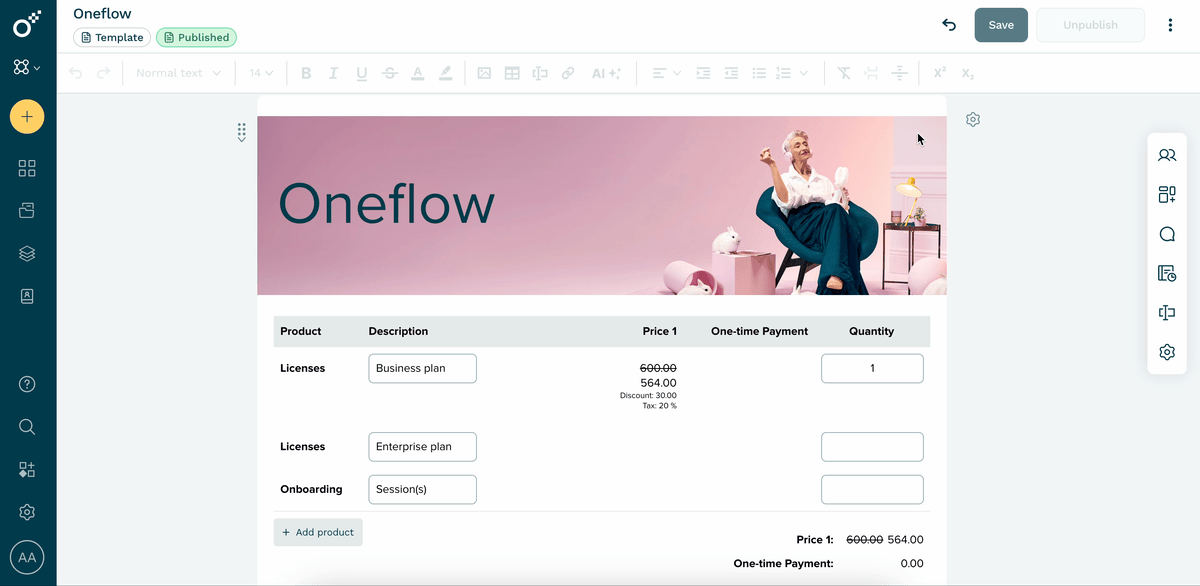The height and width of the screenshot is (586, 1200).
Task: Click the AI assistant toolbar button
Action: click(606, 73)
